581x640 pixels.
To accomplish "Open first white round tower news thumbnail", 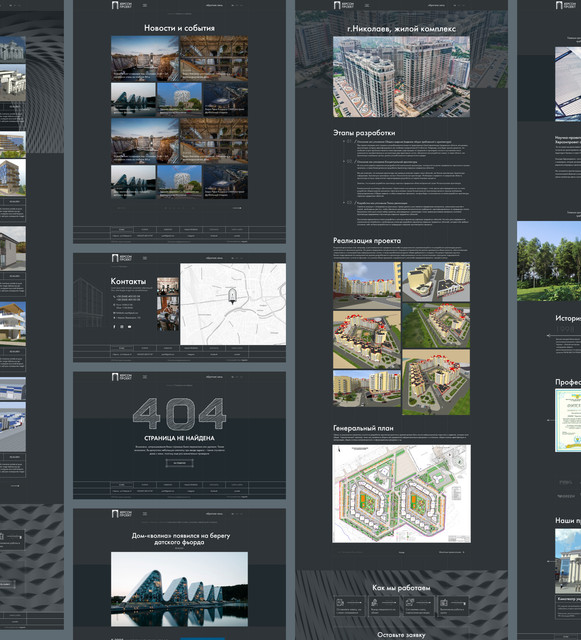I will [x=179, y=100].
